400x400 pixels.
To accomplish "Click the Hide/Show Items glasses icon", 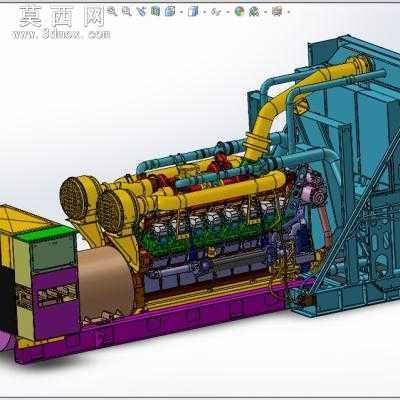I will click(x=216, y=12).
